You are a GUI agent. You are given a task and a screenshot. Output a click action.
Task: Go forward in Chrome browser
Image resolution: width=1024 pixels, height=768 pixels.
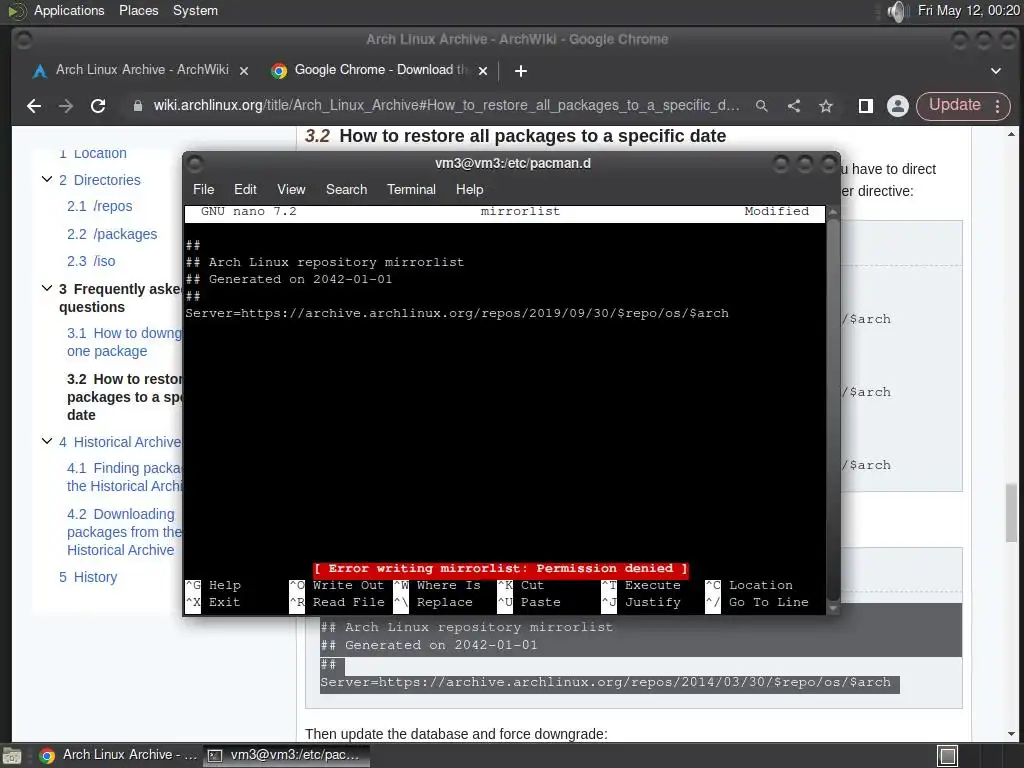(65, 106)
